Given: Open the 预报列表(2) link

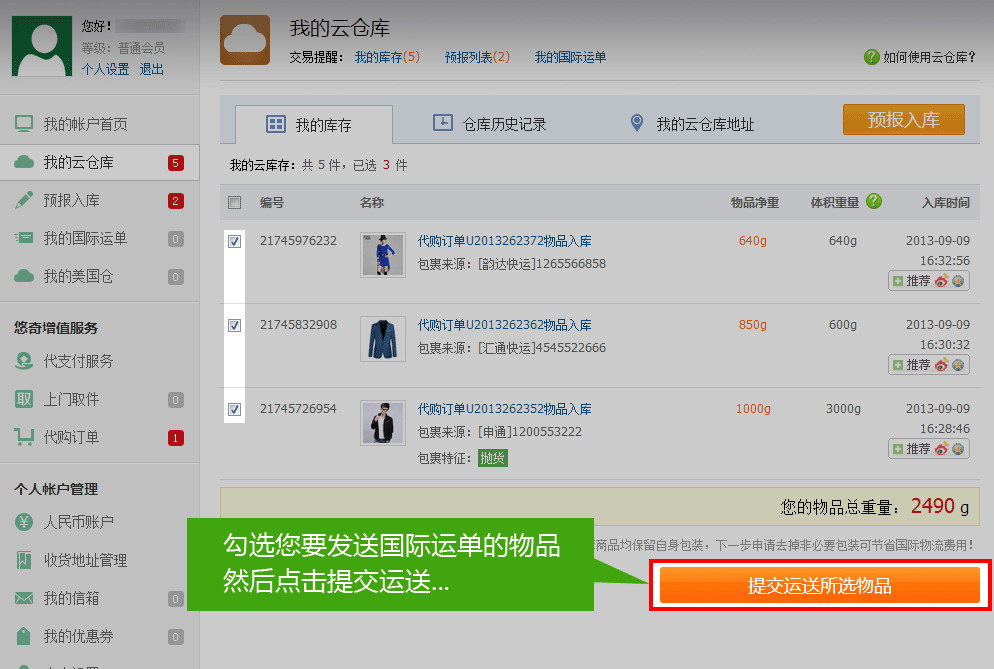Looking at the screenshot, I should pos(477,57).
